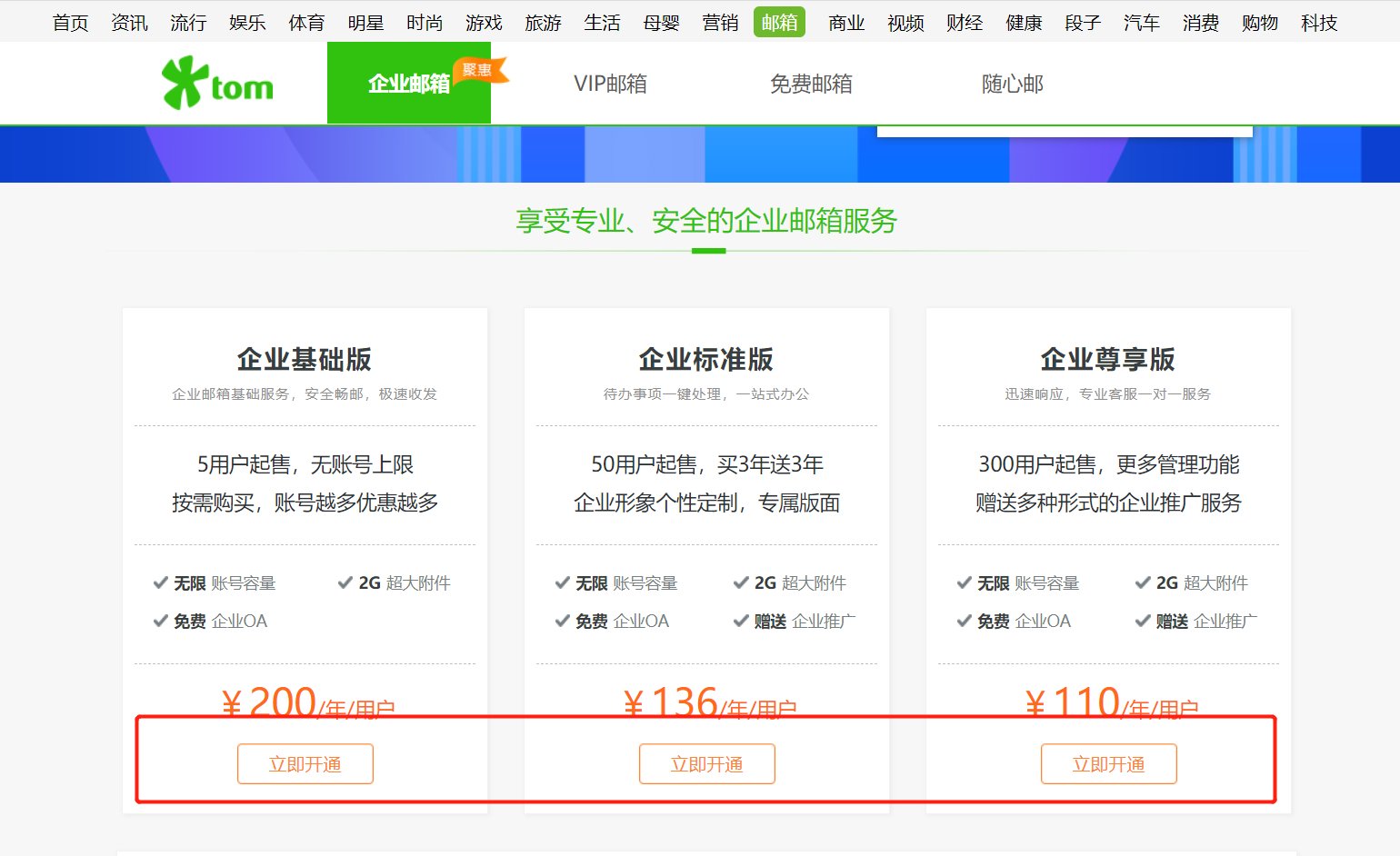Click checkmark beside 赠送 企业推广 in 企业标准版

[x=741, y=621]
